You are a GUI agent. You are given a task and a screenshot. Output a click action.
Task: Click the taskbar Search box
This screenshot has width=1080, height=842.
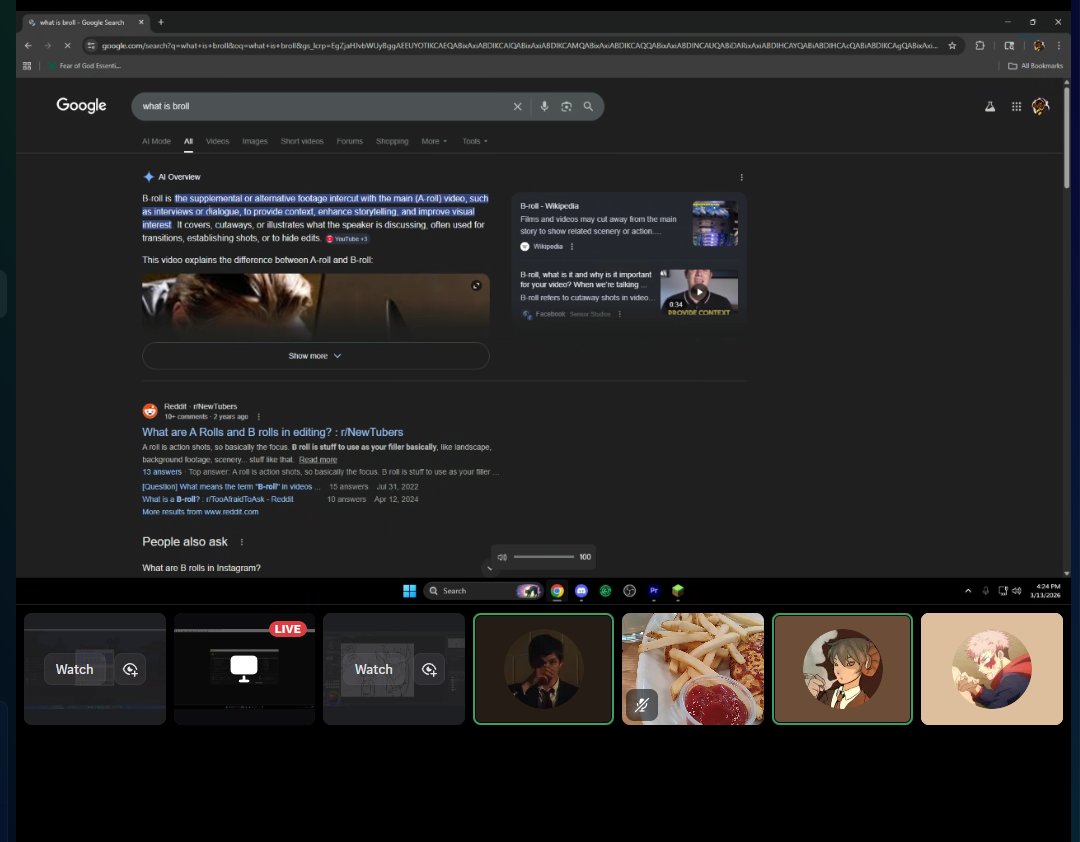pyautogui.click(x=483, y=591)
